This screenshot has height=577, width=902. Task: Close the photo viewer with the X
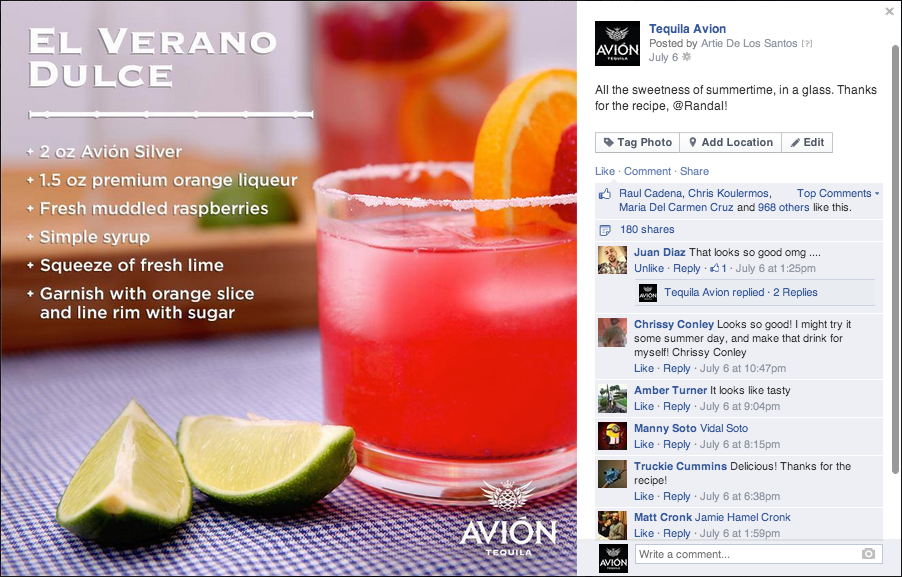pyautogui.click(x=889, y=11)
